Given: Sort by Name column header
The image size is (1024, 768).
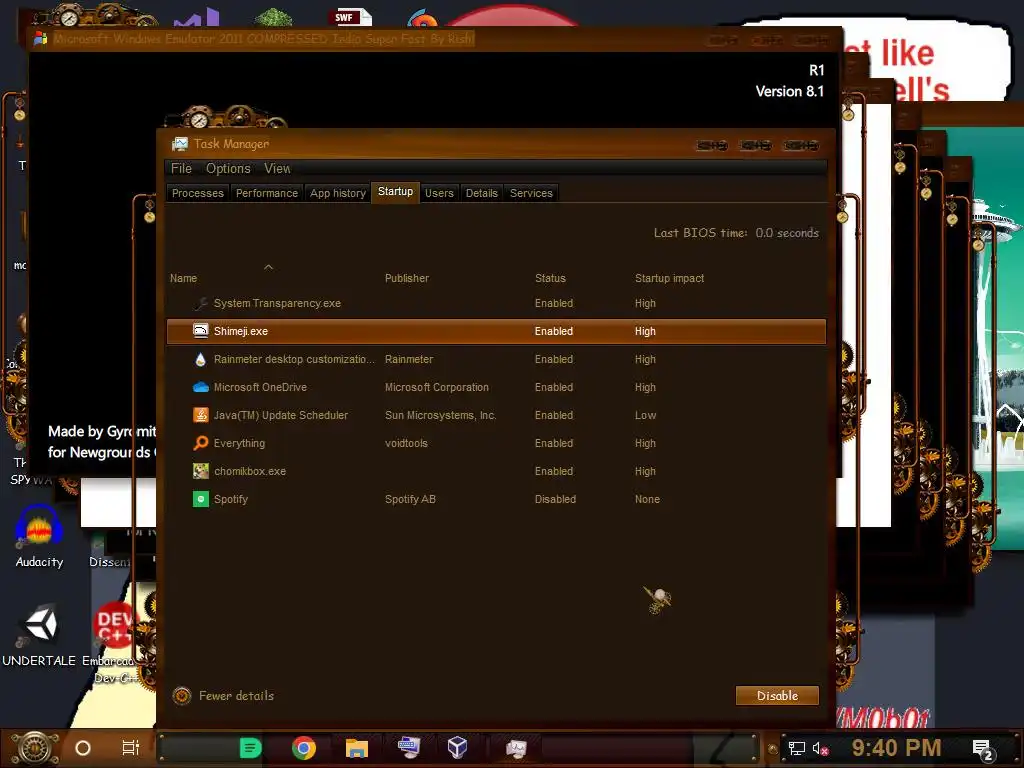Looking at the screenshot, I should 184,278.
